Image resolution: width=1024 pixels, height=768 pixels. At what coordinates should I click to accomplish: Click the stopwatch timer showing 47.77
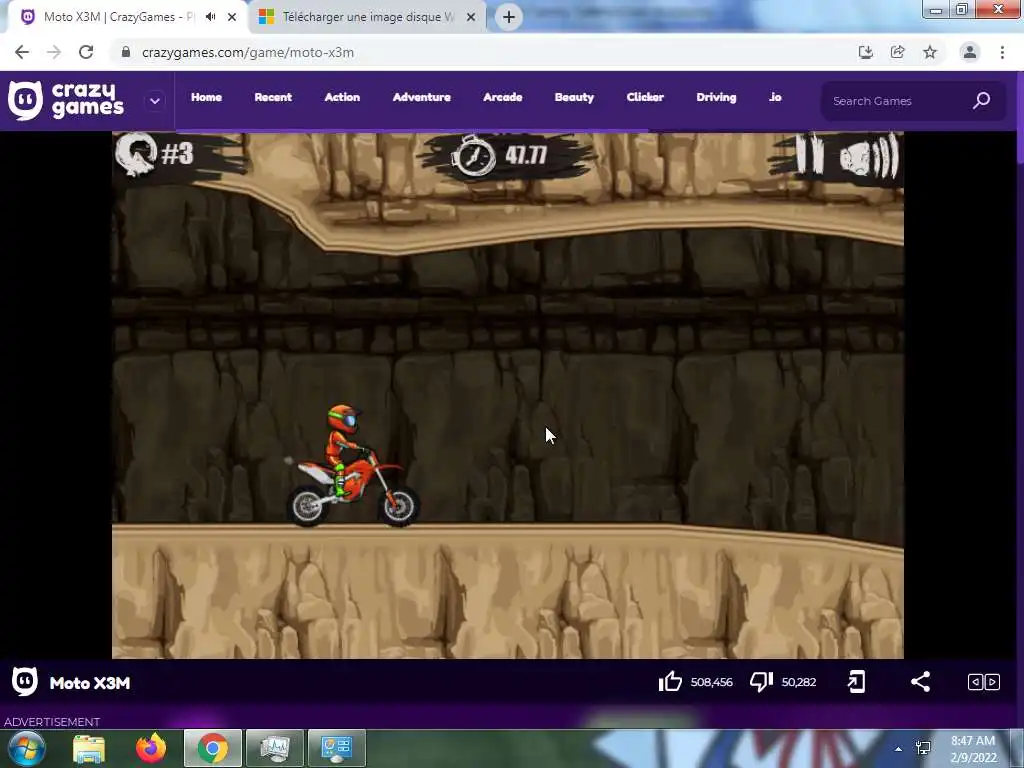500,155
